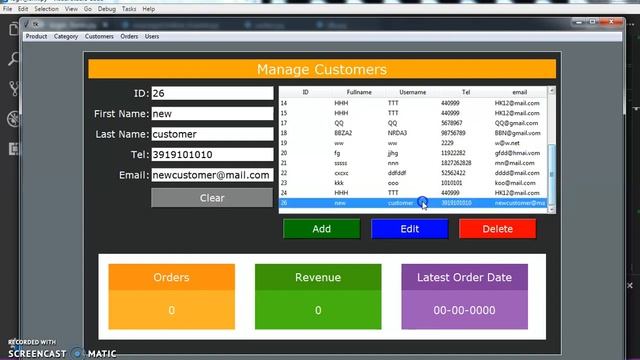640x360 pixels.
Task: Open the Product menu
Action: click(36, 36)
